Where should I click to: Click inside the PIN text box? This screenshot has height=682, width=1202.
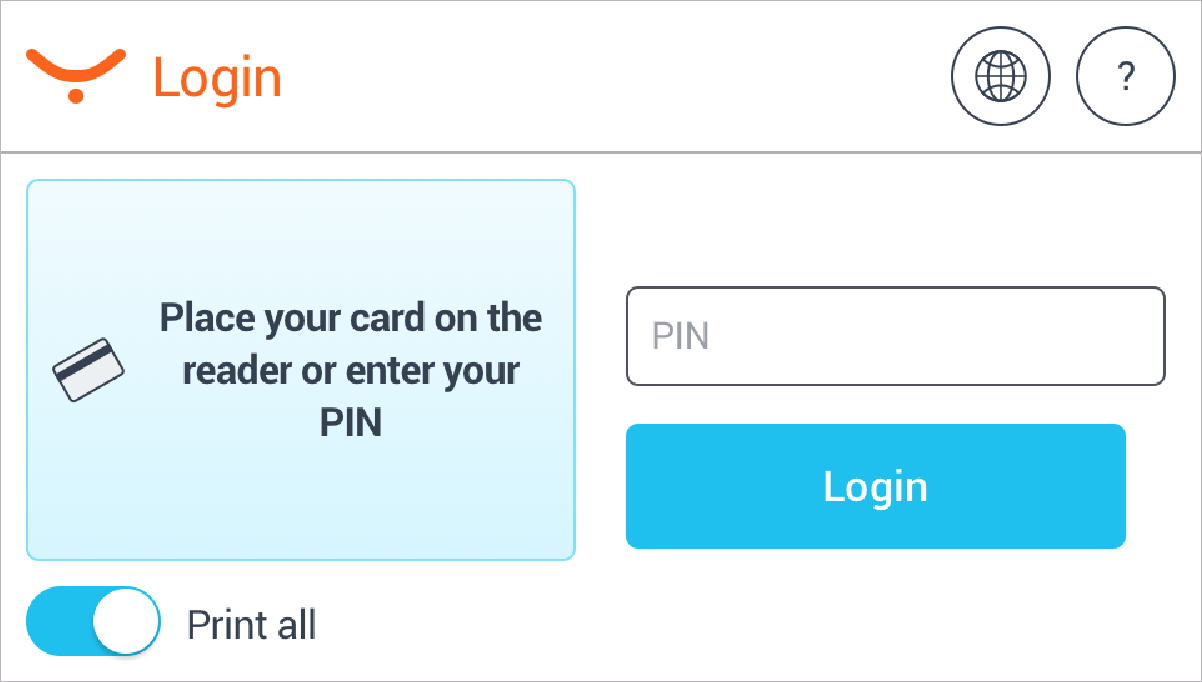point(895,336)
